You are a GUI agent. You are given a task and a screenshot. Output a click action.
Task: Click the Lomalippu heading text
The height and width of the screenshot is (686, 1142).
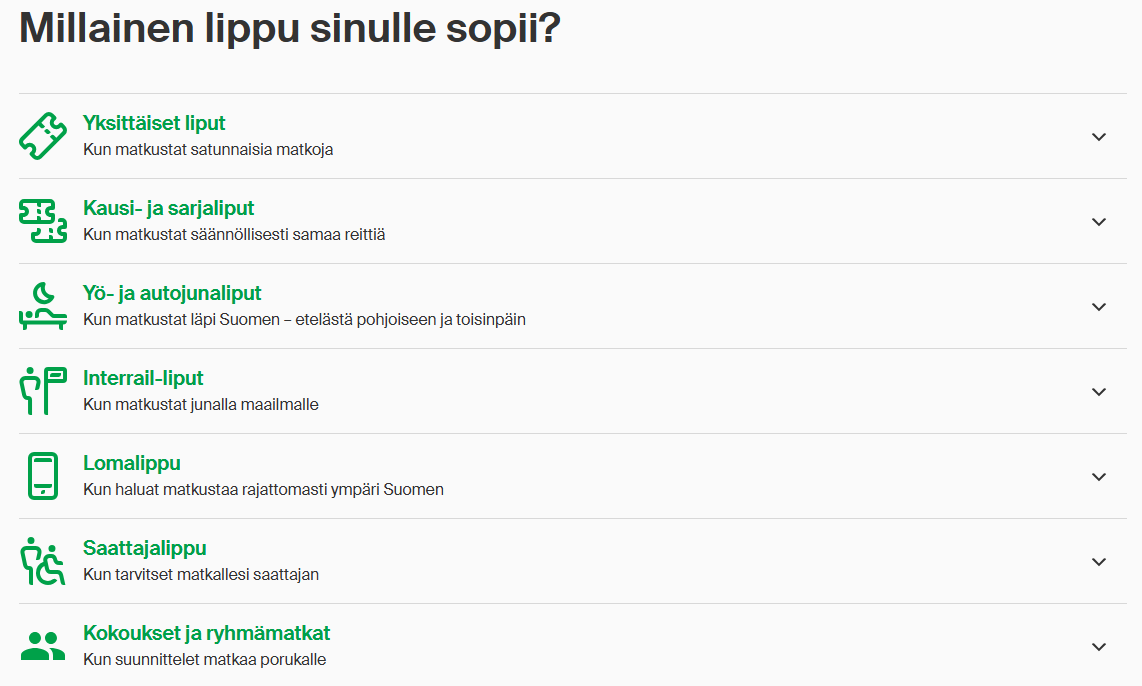[x=131, y=463]
